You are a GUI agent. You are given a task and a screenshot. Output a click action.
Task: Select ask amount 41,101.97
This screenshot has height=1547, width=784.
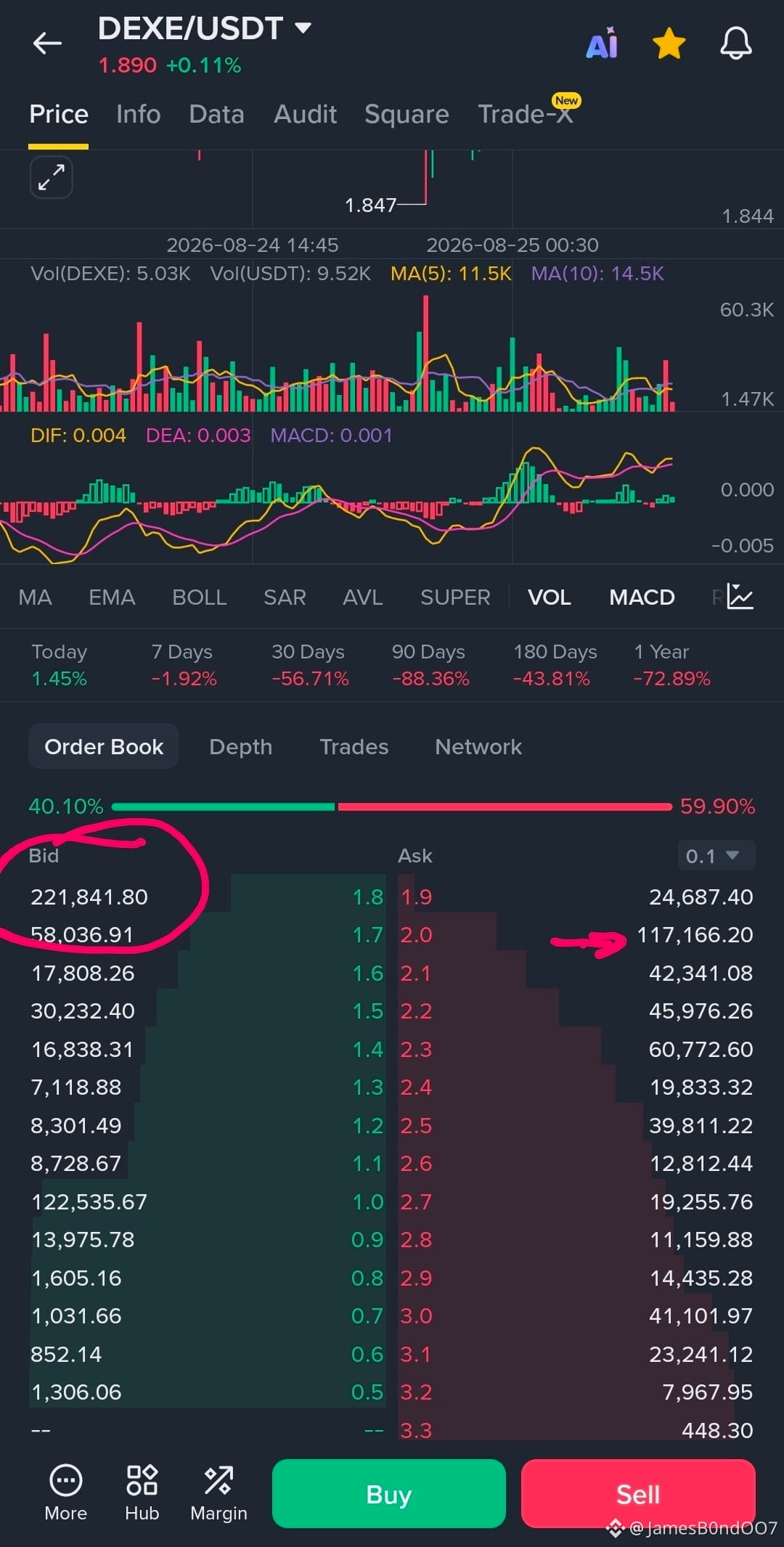[x=701, y=1316]
